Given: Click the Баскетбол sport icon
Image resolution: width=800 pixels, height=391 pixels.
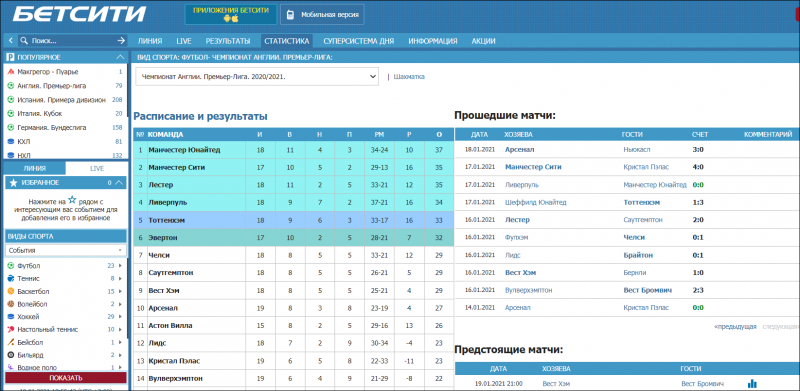Looking at the screenshot, I should click(x=11, y=291).
